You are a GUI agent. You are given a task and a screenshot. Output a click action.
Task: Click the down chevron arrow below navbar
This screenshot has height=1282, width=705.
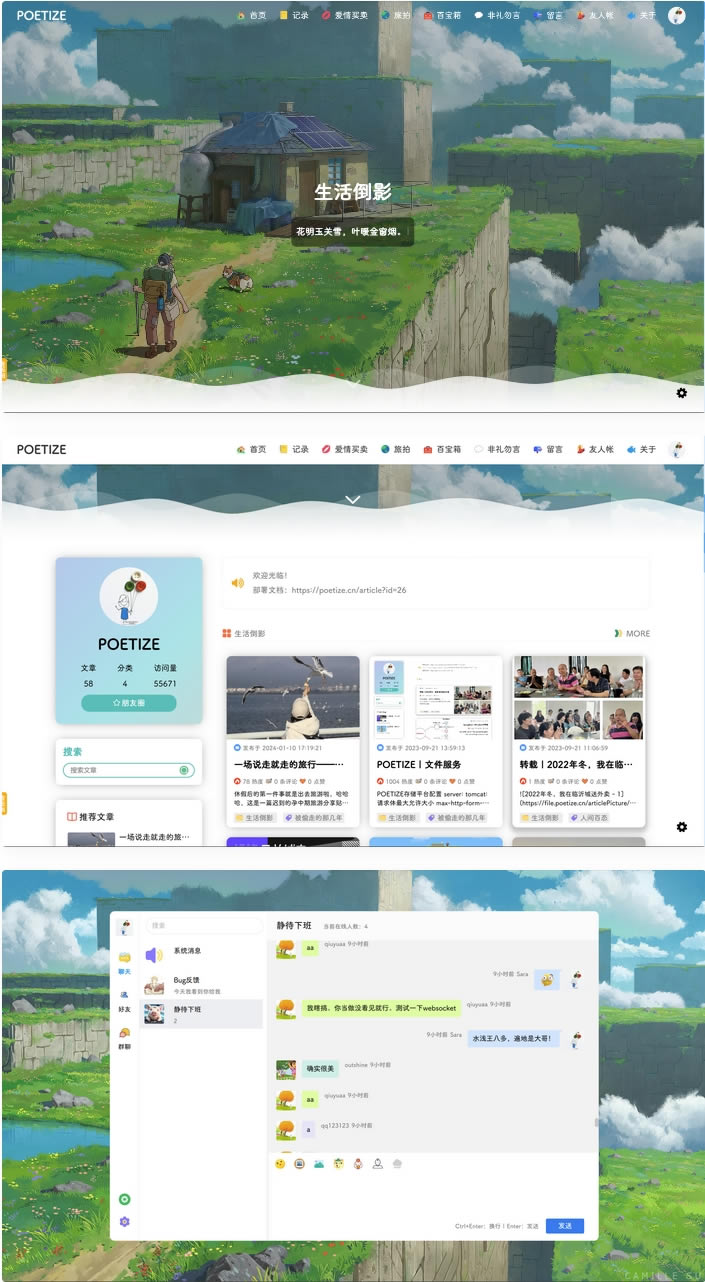[352, 499]
